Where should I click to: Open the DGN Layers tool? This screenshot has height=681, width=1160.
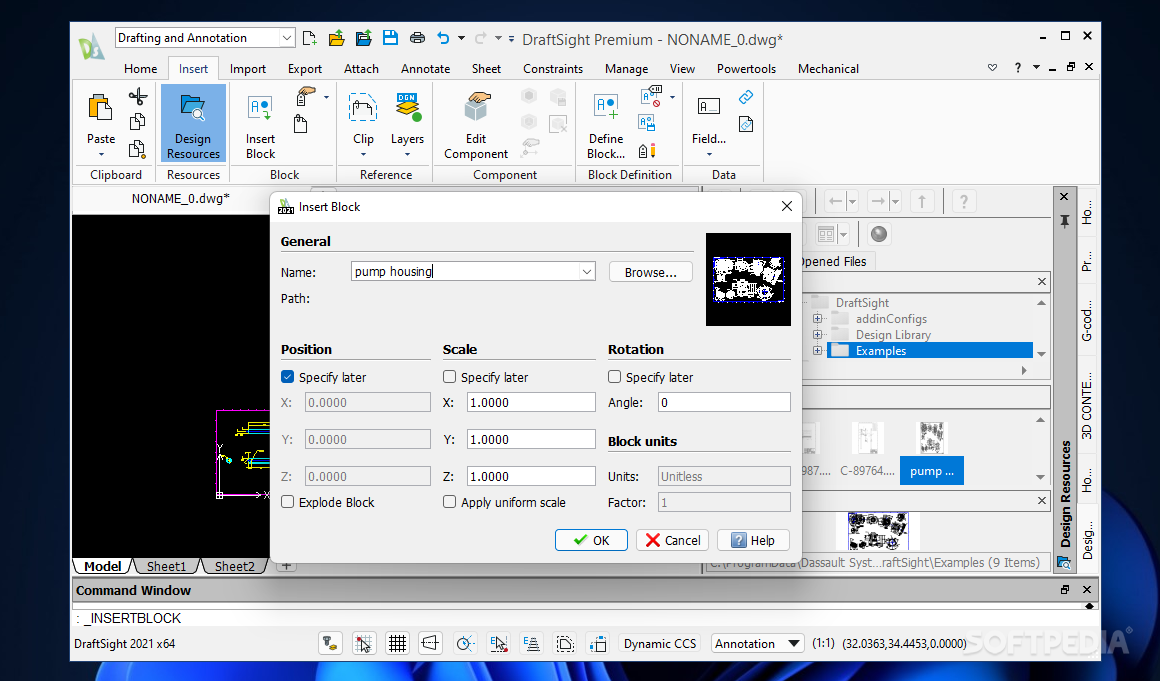point(408,108)
